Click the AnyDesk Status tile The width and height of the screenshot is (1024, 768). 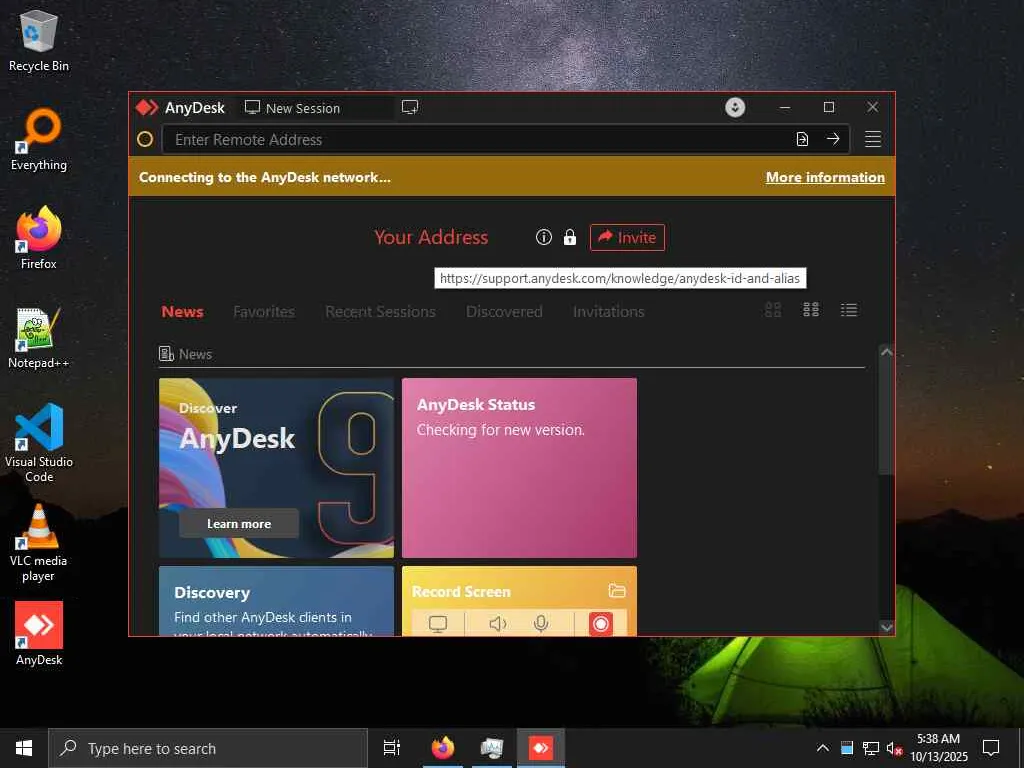tap(519, 468)
